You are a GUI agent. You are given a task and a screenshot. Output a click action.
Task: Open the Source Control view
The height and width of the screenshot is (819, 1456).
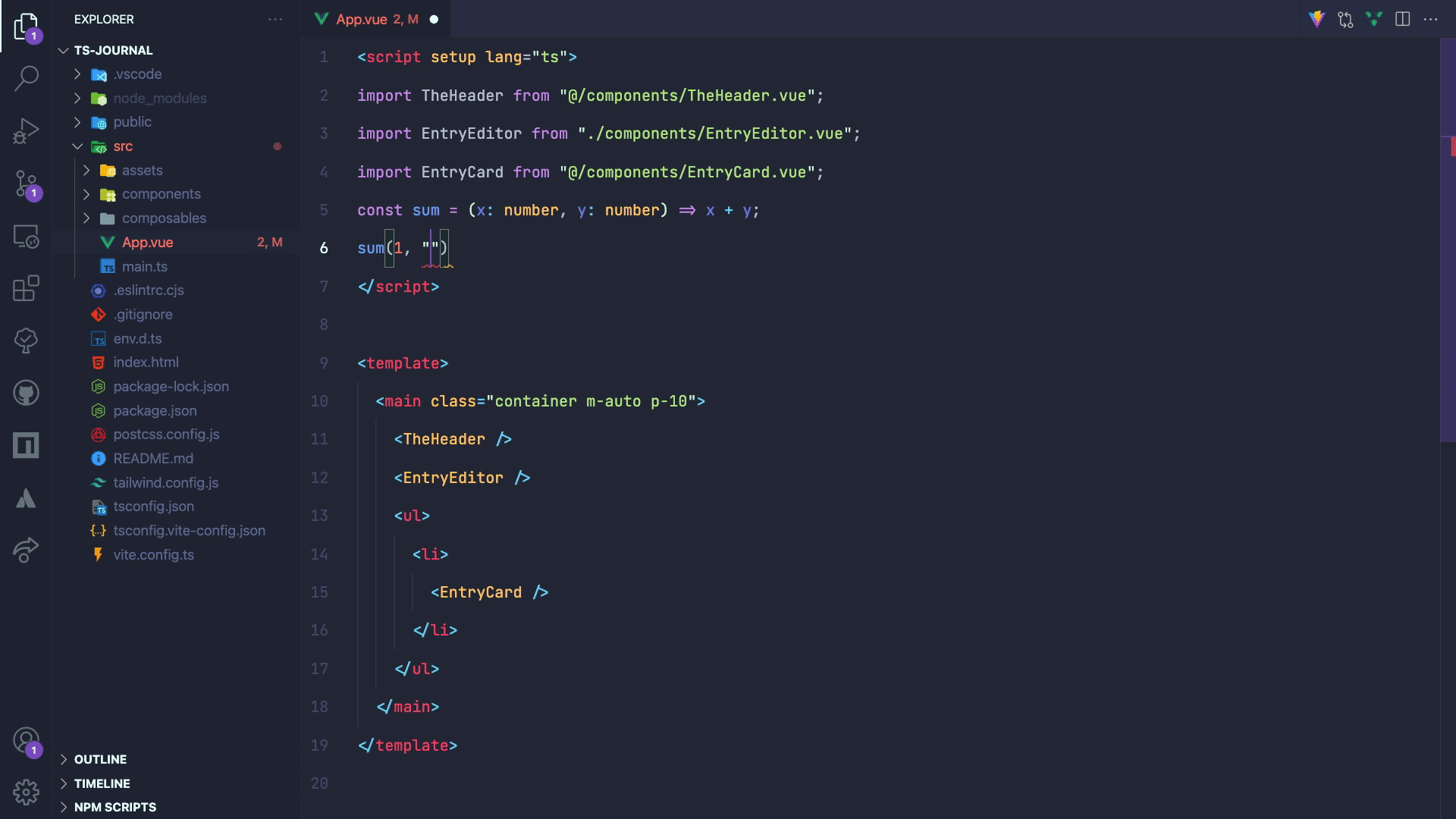tap(26, 184)
